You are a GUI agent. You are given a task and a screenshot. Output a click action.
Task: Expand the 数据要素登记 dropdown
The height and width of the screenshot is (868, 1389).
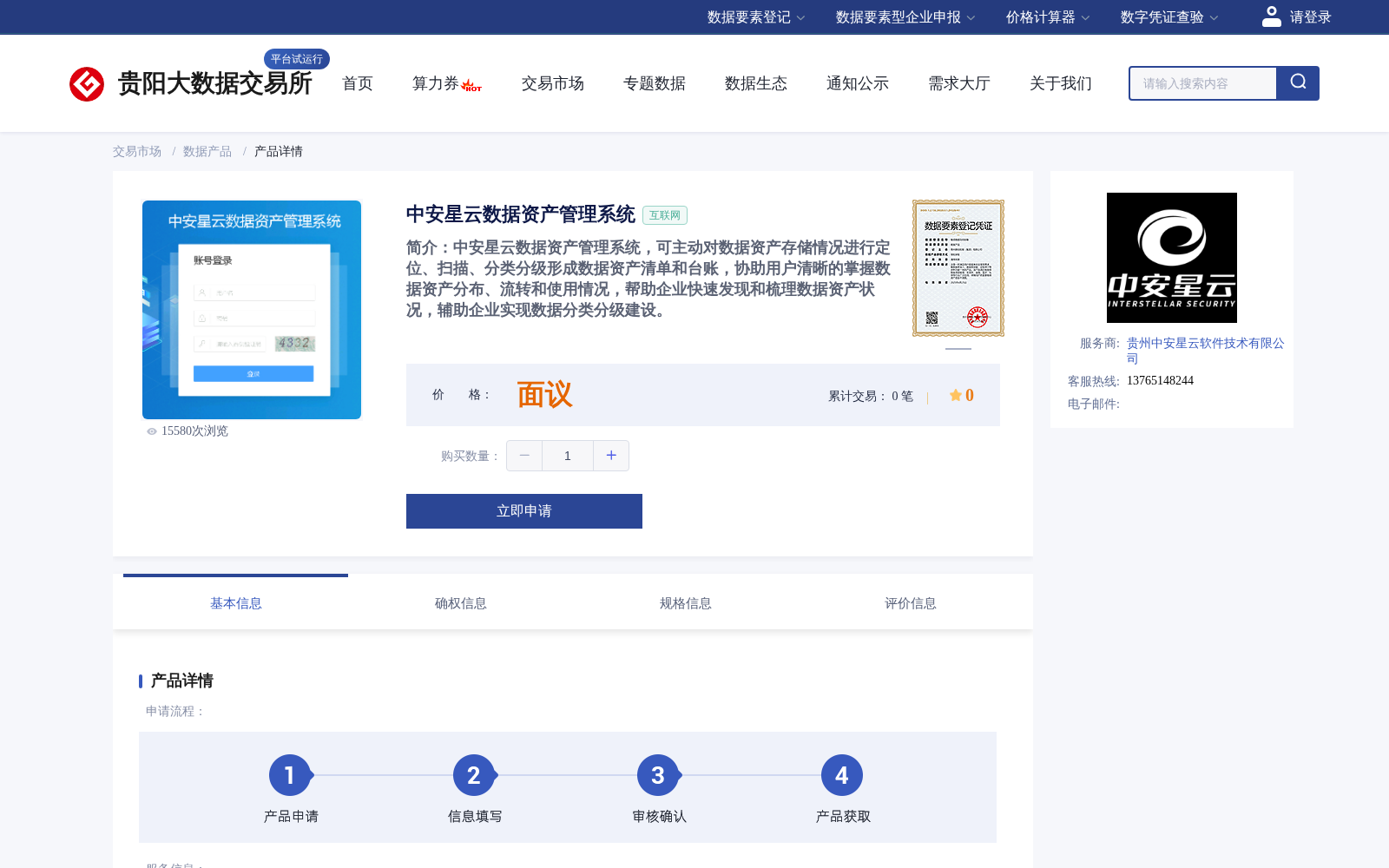pos(756,17)
